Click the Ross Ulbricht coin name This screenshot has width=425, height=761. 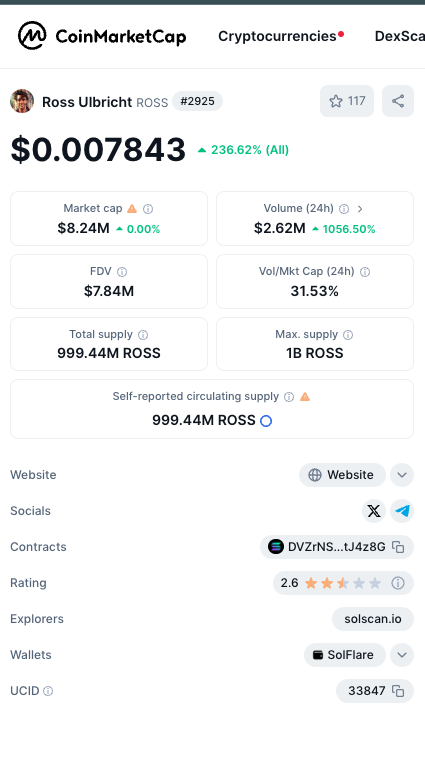point(87,102)
